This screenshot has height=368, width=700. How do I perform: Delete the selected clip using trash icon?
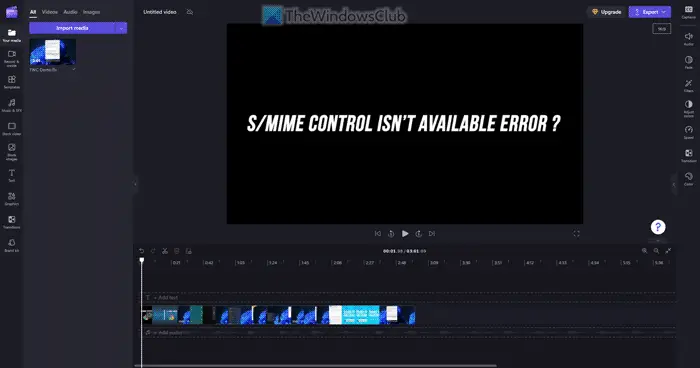177,251
